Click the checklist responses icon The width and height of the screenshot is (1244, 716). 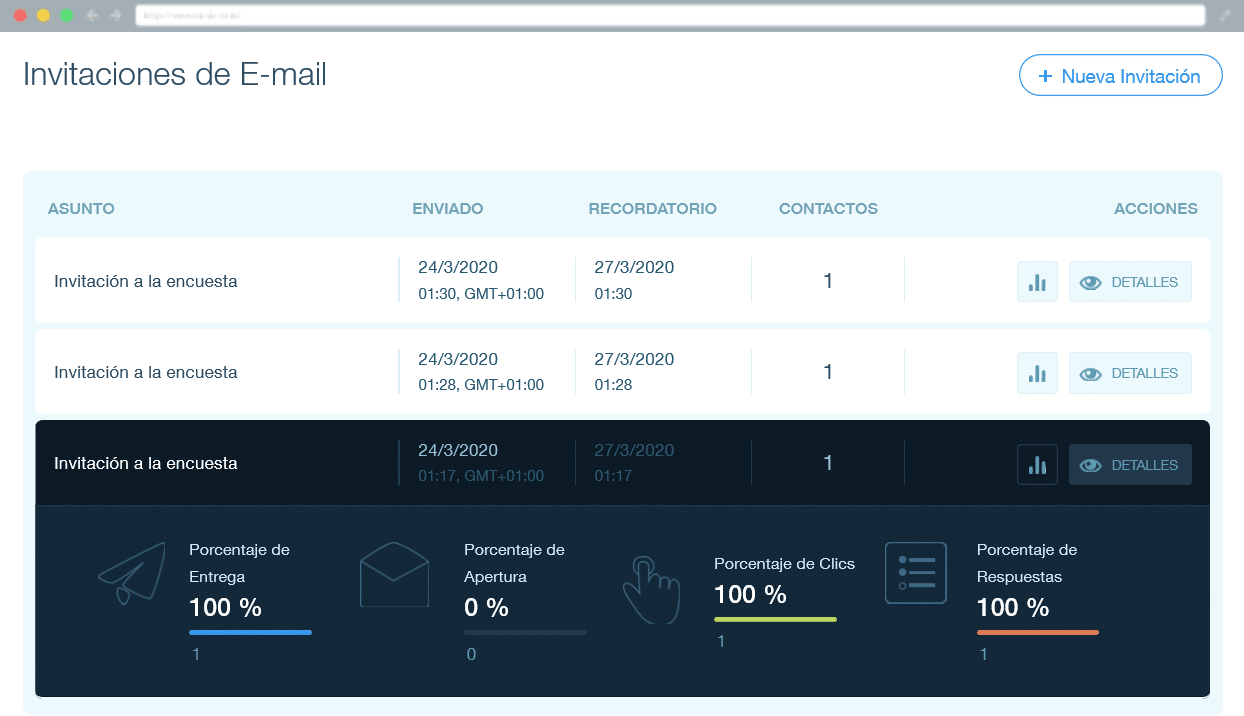coord(915,573)
